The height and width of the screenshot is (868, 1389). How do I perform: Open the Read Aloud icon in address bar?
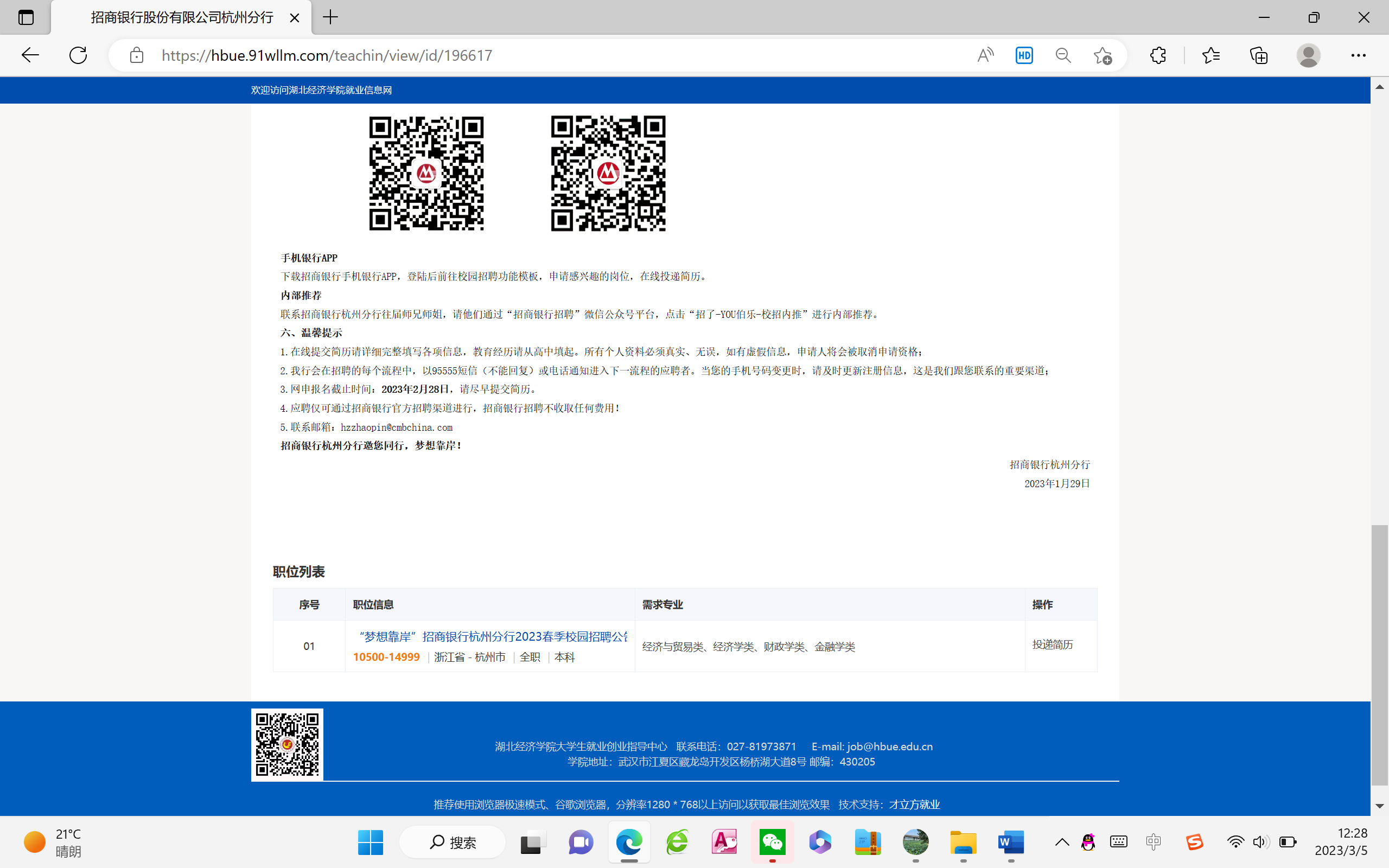coord(985,55)
